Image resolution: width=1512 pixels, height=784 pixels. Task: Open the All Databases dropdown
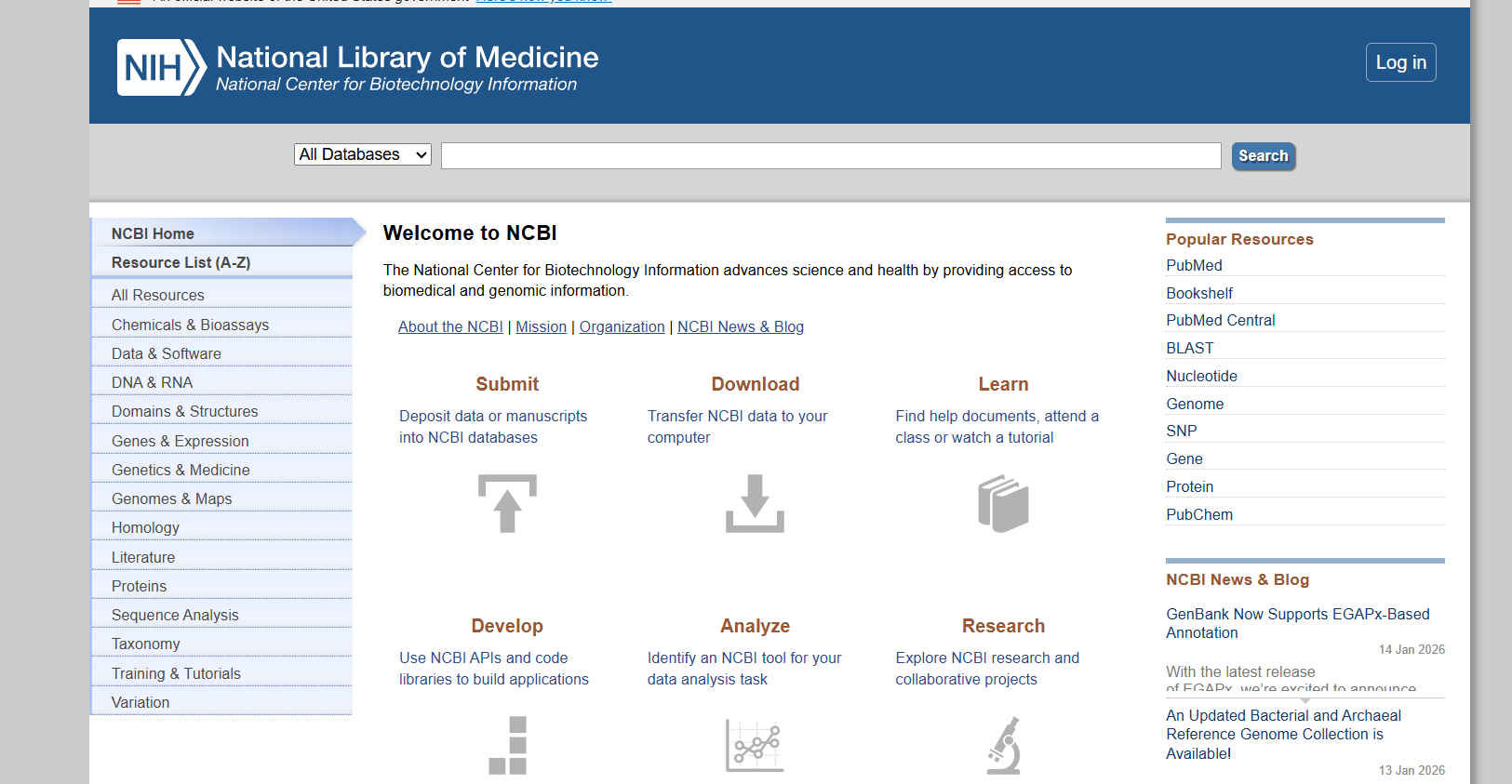click(x=362, y=154)
